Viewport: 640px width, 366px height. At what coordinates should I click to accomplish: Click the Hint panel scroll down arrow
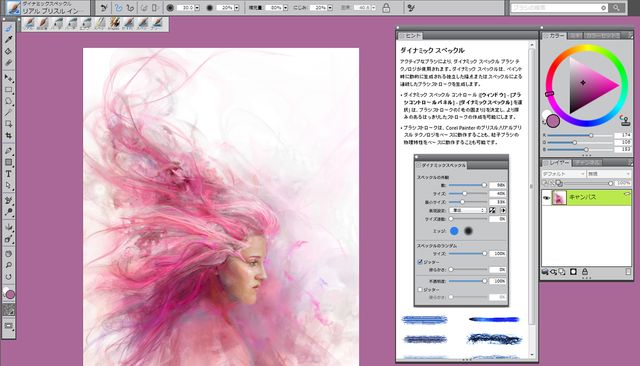[531, 355]
